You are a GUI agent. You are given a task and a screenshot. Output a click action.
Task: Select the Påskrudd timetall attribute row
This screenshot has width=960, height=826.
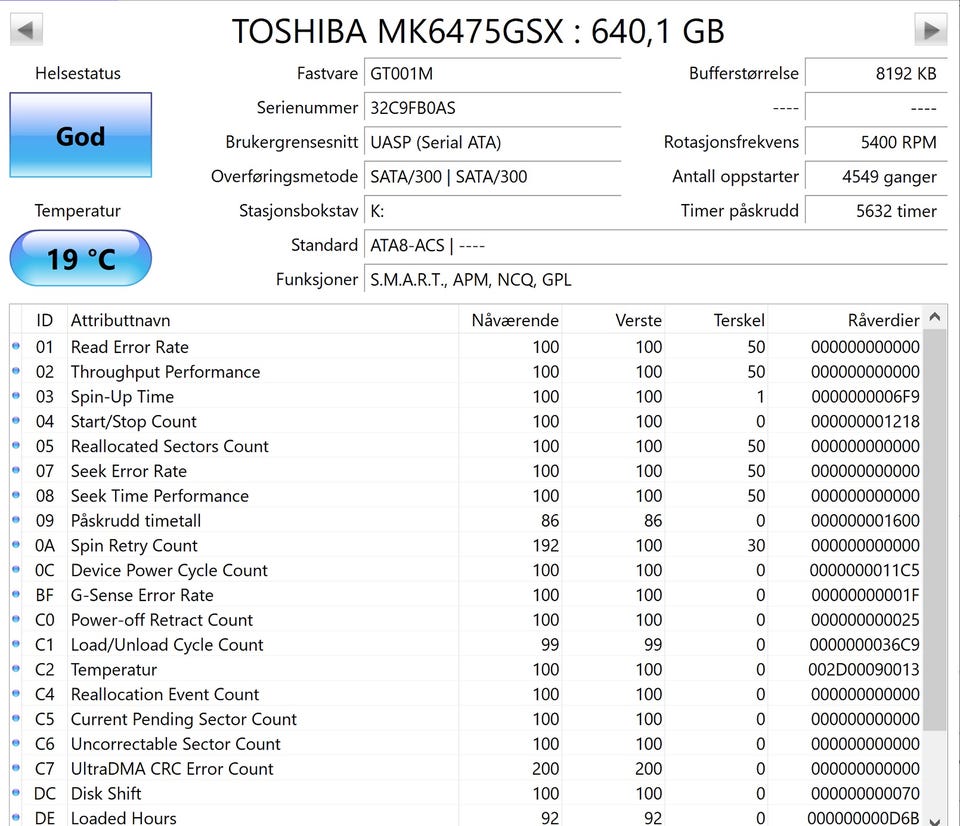[136, 521]
